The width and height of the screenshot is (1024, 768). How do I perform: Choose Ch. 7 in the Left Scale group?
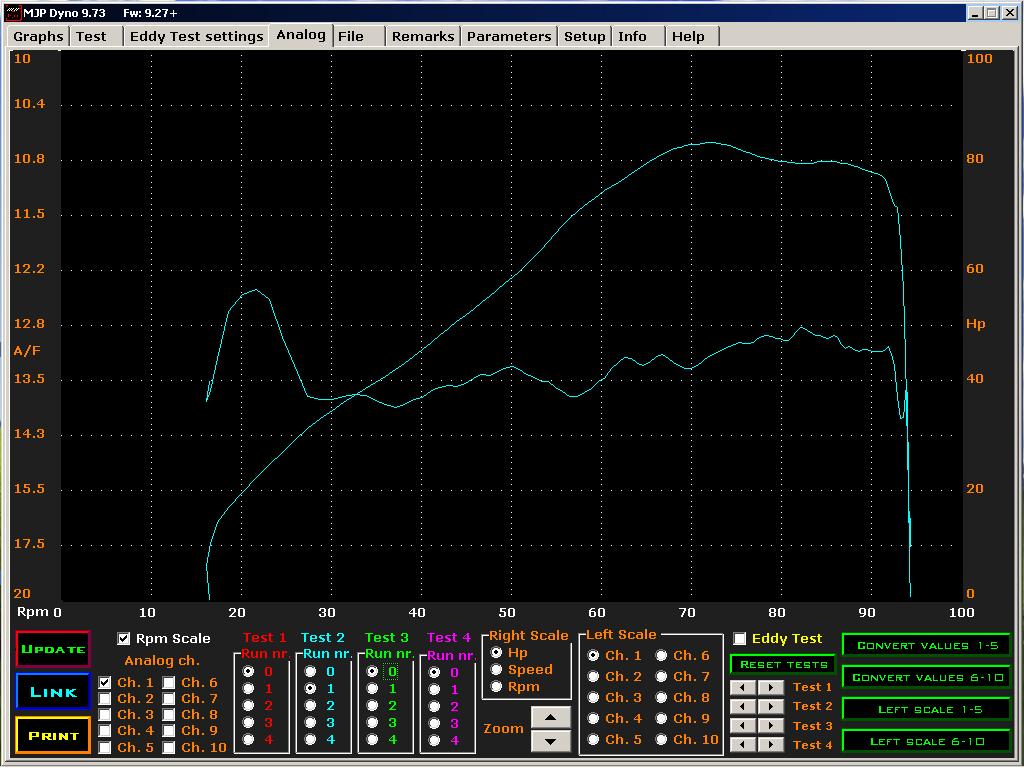(661, 677)
